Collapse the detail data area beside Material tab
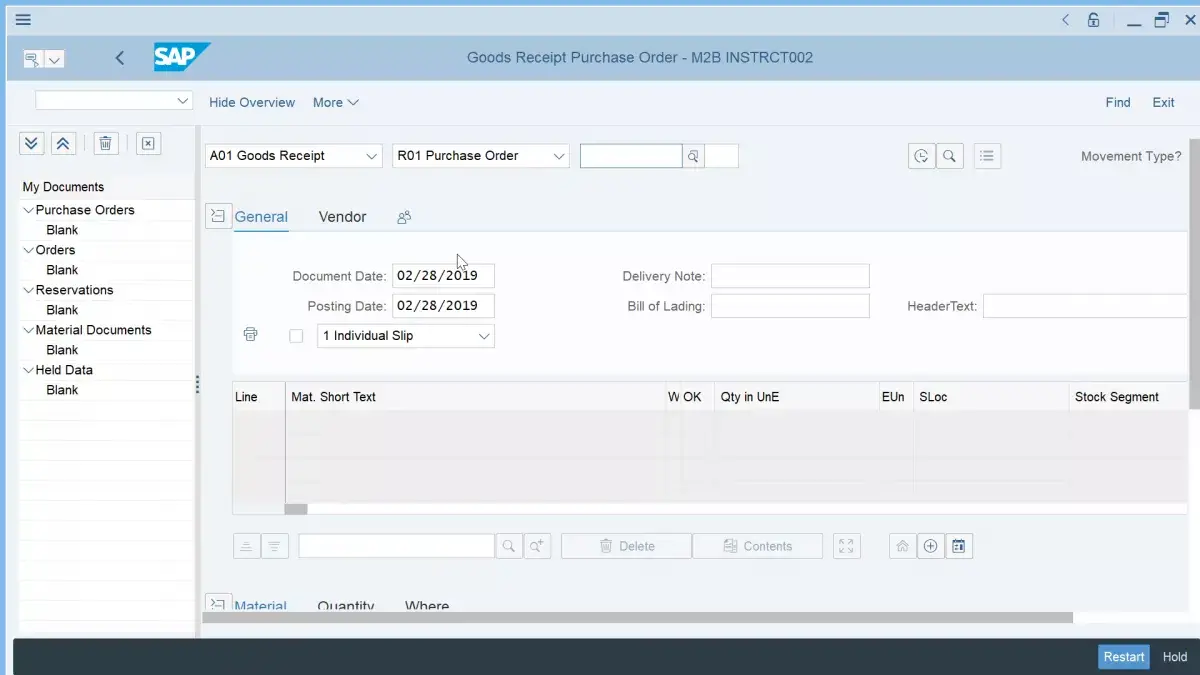 click(218, 602)
